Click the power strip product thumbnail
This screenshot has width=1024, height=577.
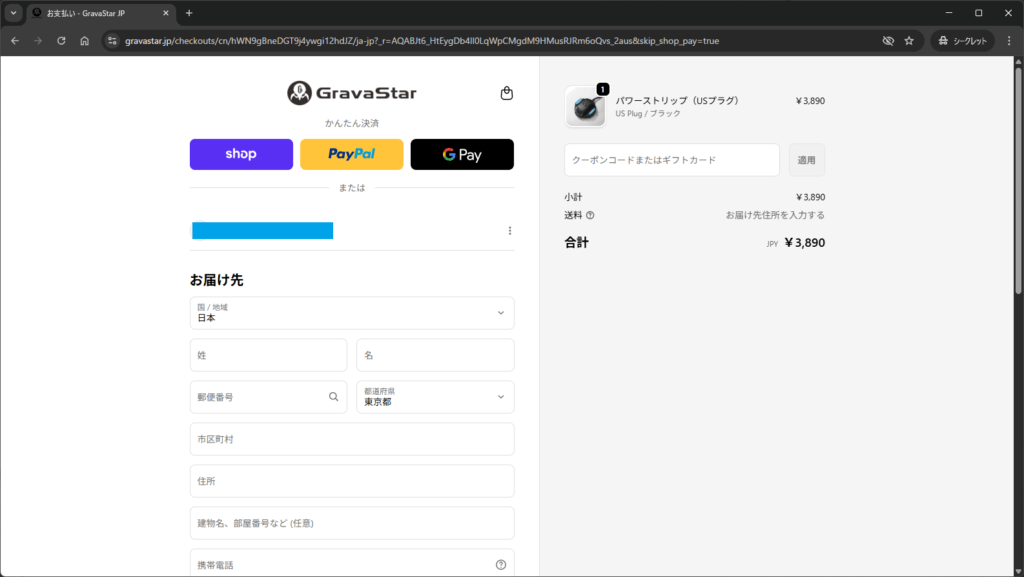[x=585, y=107]
